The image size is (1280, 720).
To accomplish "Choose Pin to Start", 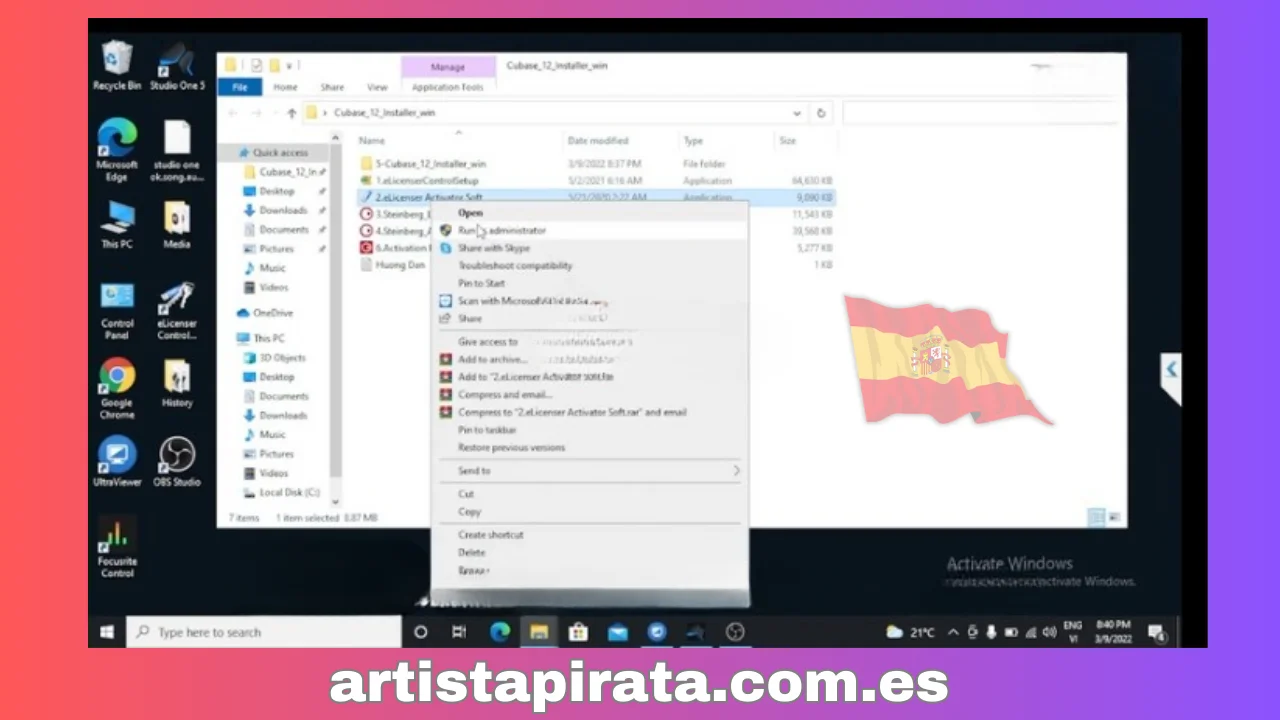I will click(x=590, y=284).
